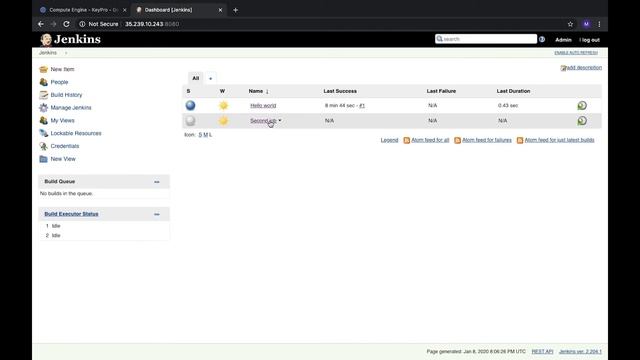This screenshot has width=640, height=360.
Task: Open the People page
Action: click(x=59, y=82)
